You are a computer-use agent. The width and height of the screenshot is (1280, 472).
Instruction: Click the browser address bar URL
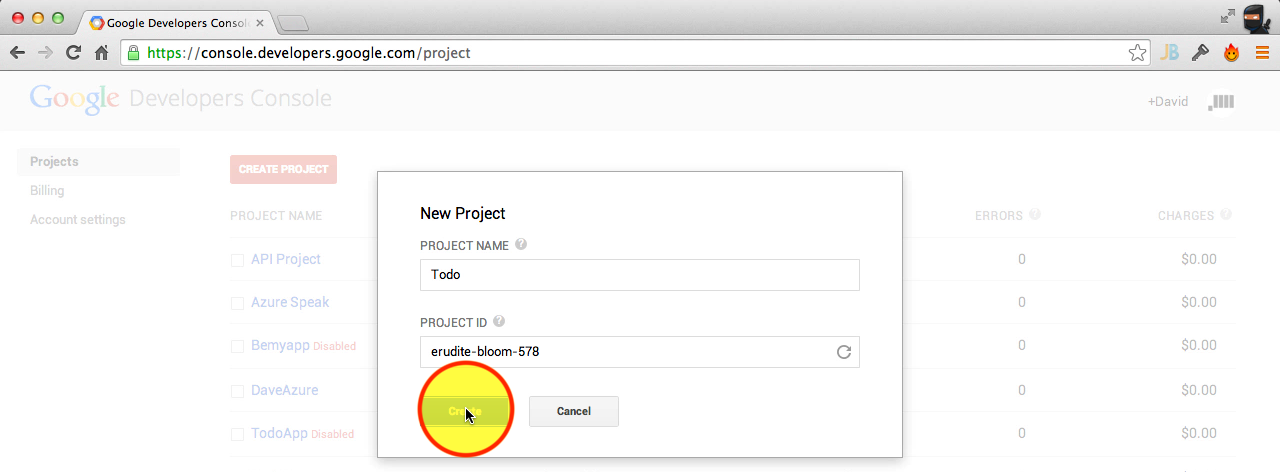309,53
